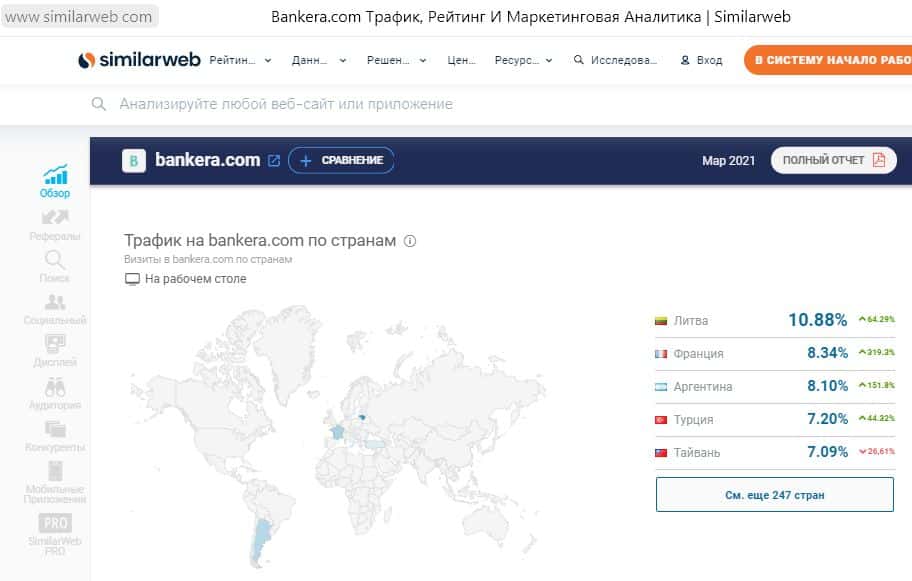Expand the Ресурс... navigation dropdown
The image size is (912, 581).
pos(523,60)
